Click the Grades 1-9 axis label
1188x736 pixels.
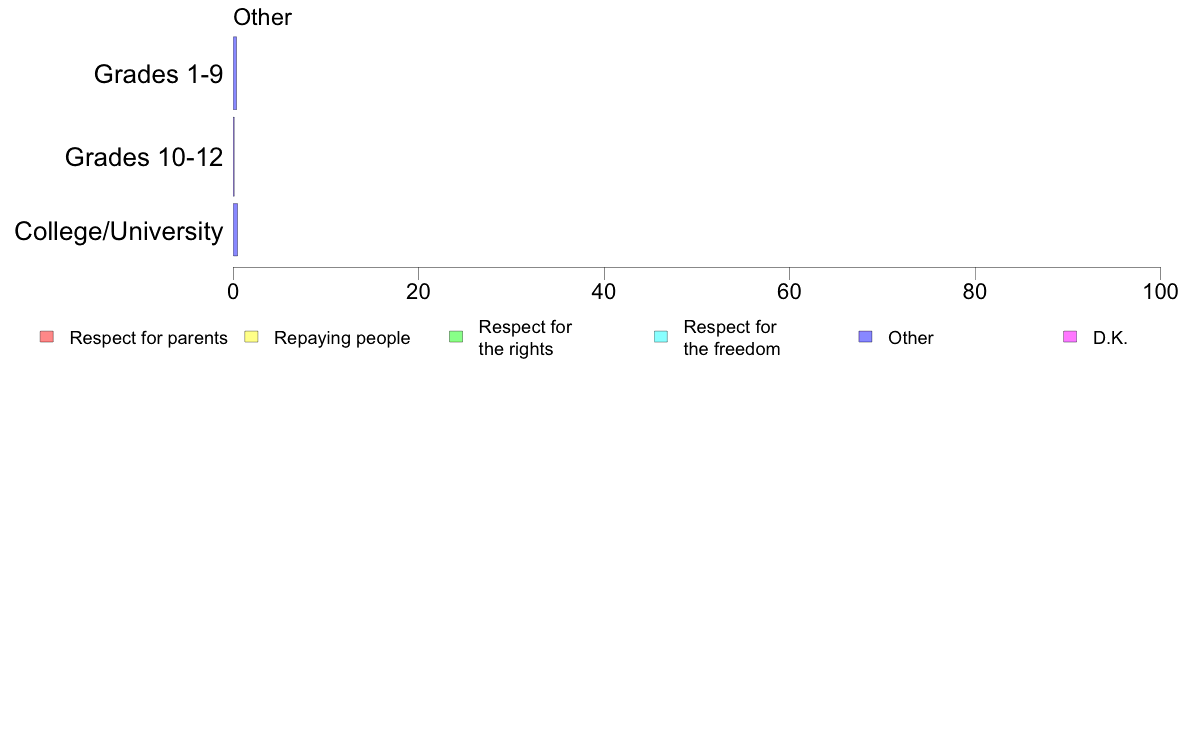click(158, 74)
